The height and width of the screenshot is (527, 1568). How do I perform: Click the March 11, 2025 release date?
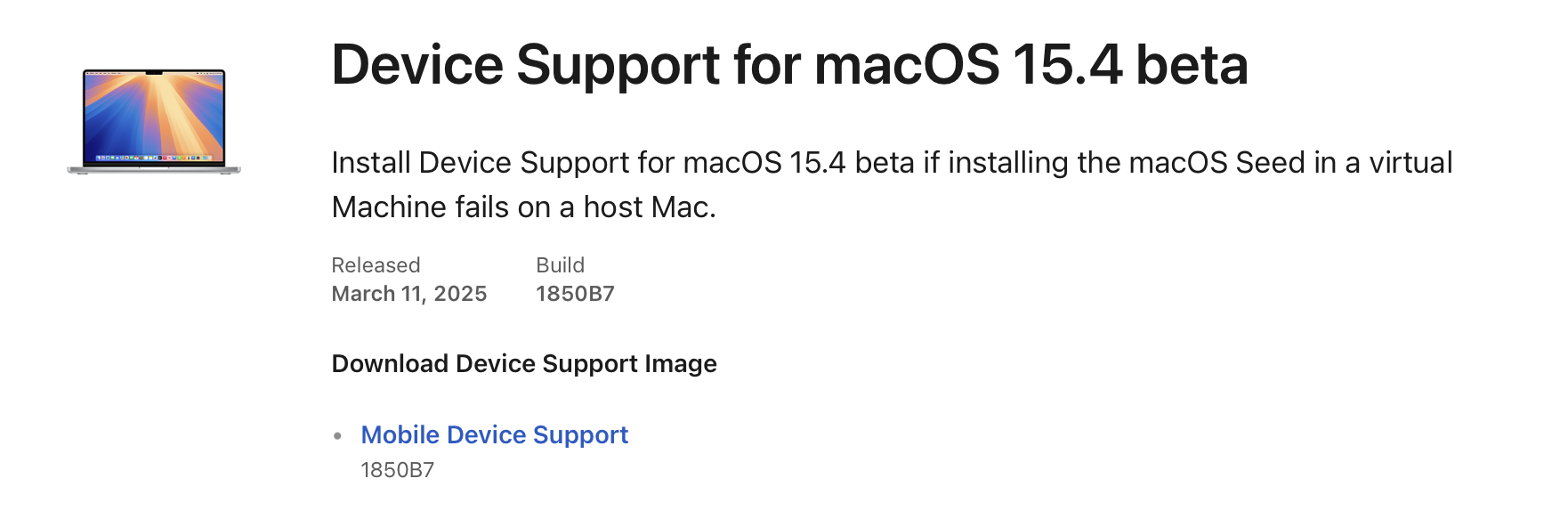click(408, 294)
